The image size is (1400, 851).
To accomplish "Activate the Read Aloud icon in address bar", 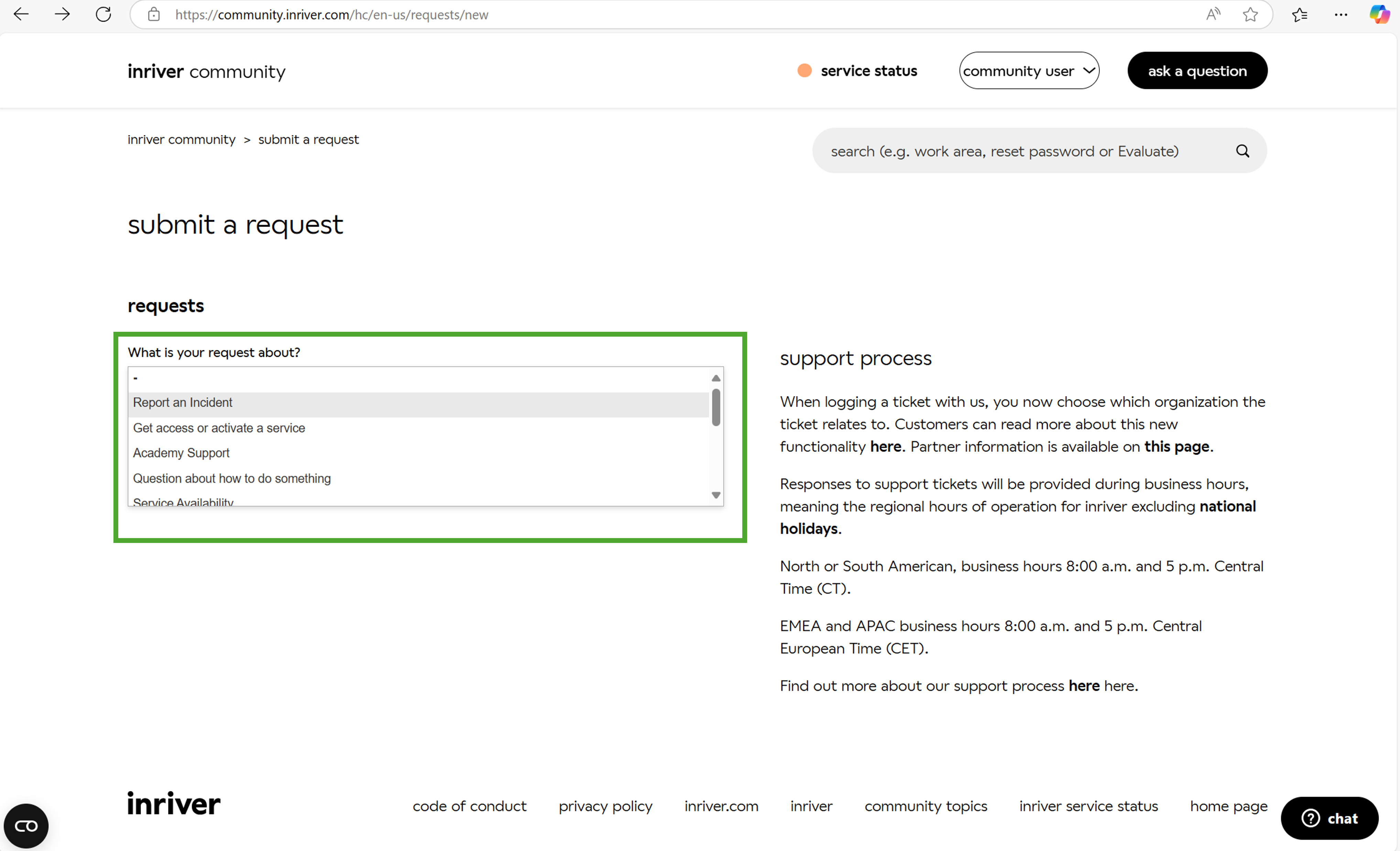I will point(1213,15).
